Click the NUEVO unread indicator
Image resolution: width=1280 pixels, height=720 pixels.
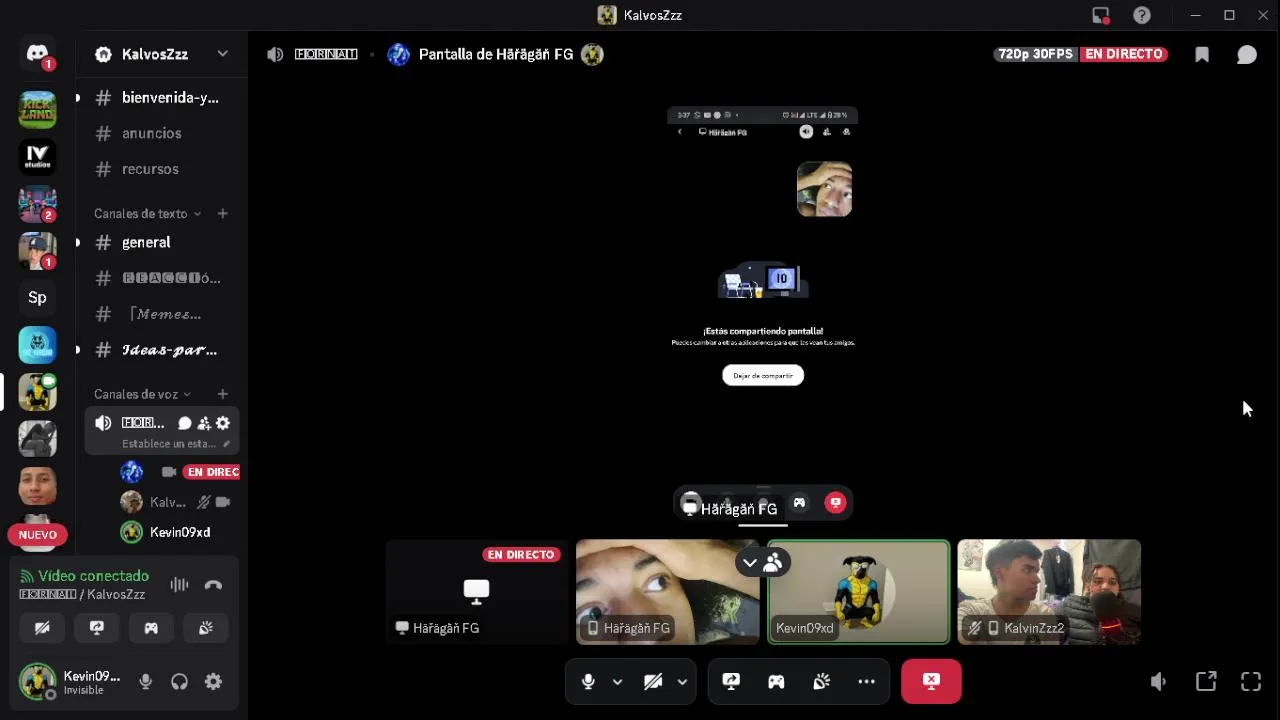(38, 535)
